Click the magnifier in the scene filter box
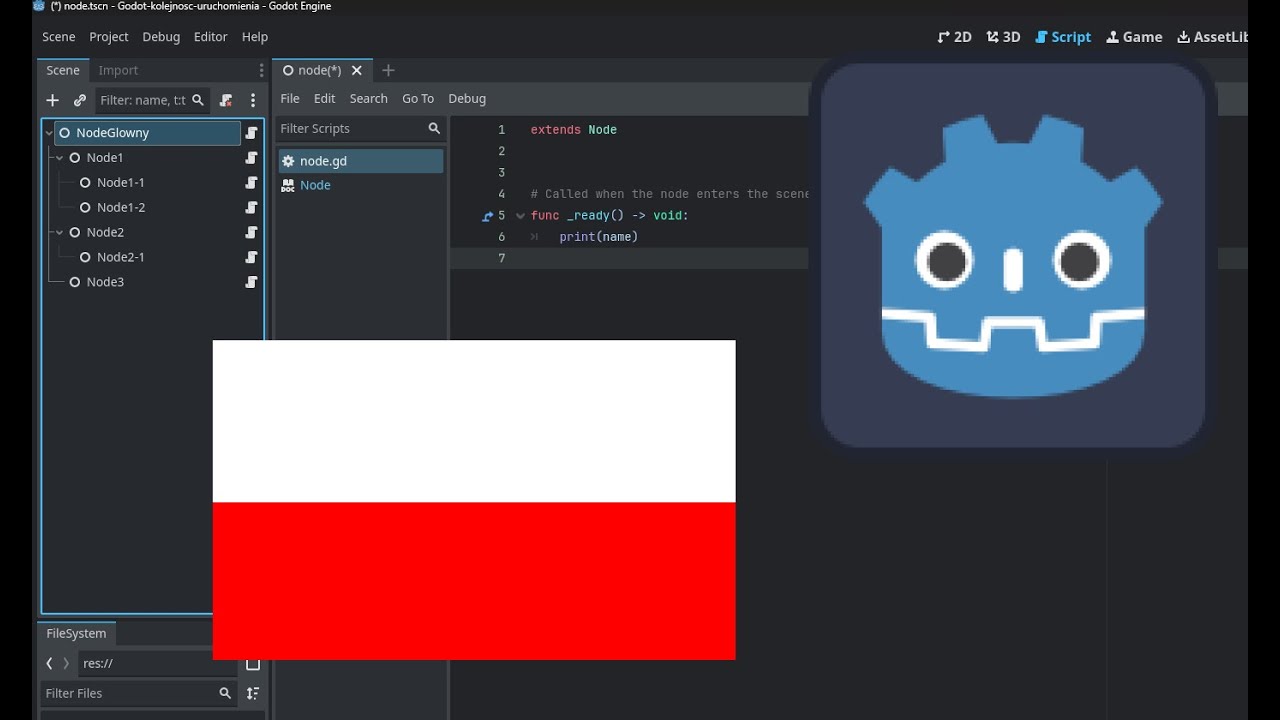This screenshot has width=1280, height=720. (x=198, y=100)
